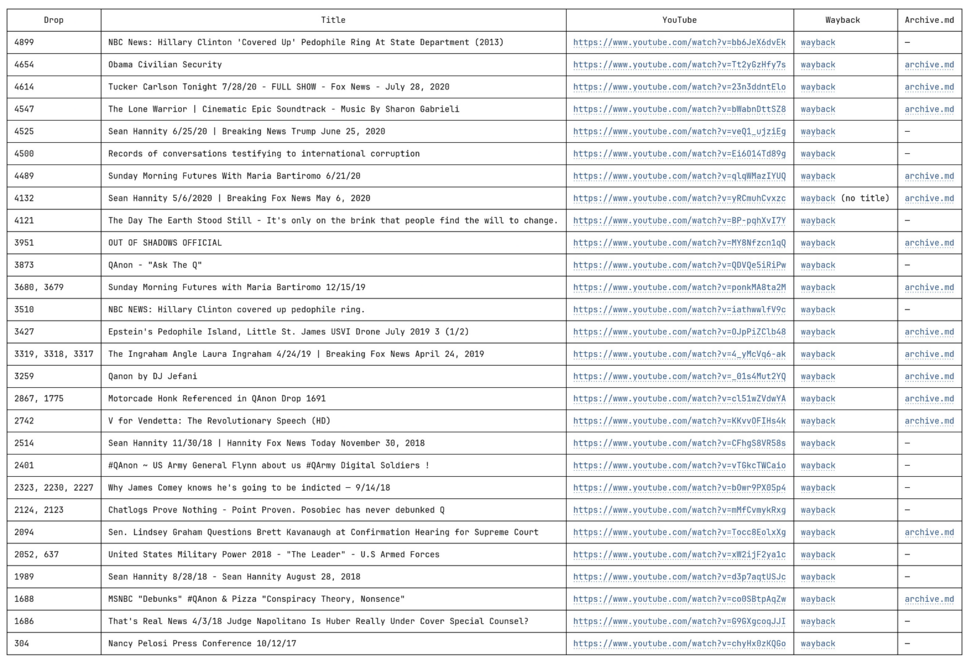Image resolution: width=971 pixels, height=659 pixels.
Task: Open archive.md link for Epstein's Pedophile Island row
Action: (x=929, y=332)
